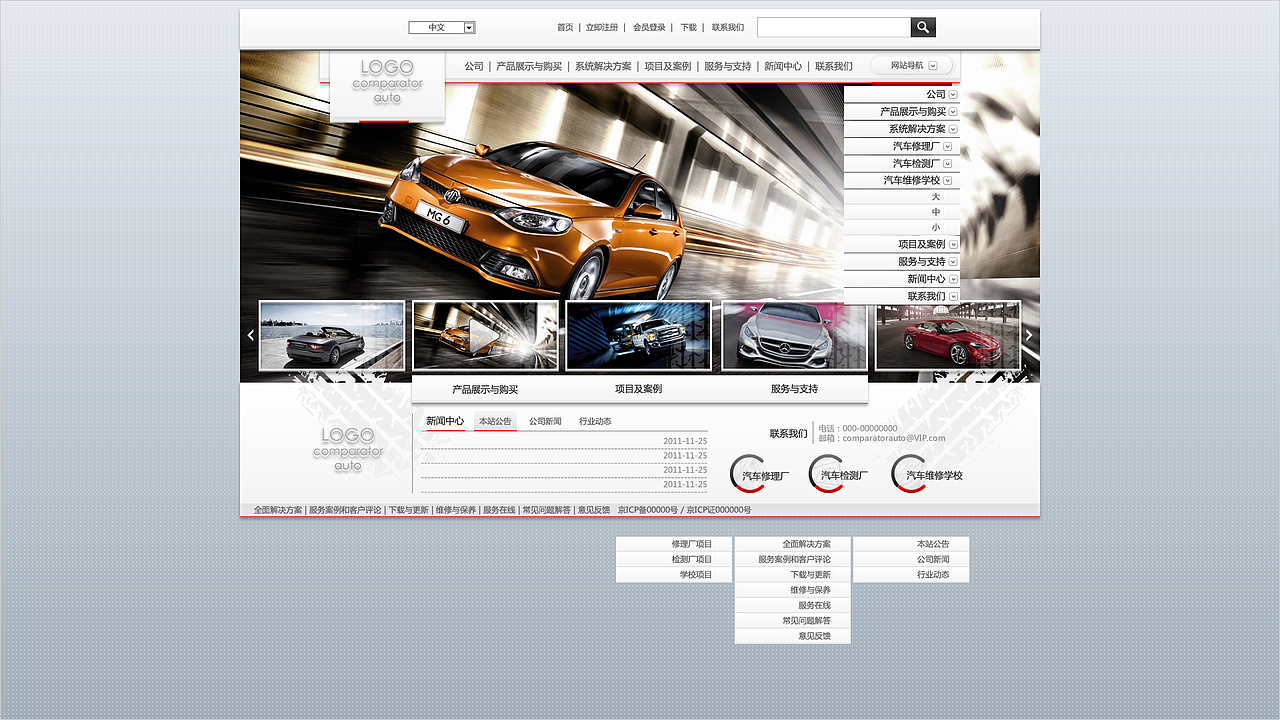Select the silver Mercedes thumbnail
Image resolution: width=1280 pixels, height=720 pixels.
click(x=794, y=336)
